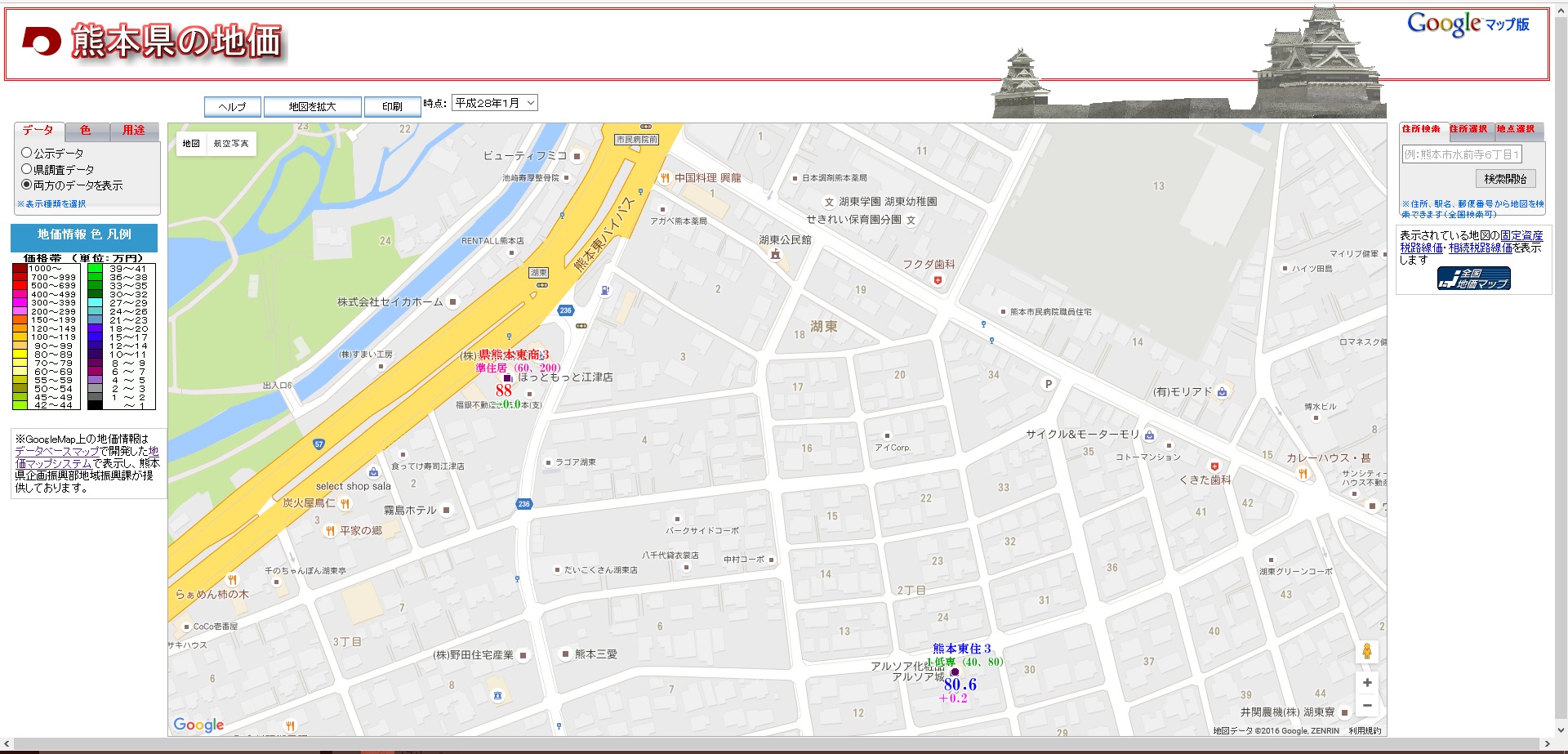
Task: Click the 湖東学園 湖東幼稚園 school icon
Action: (x=829, y=203)
